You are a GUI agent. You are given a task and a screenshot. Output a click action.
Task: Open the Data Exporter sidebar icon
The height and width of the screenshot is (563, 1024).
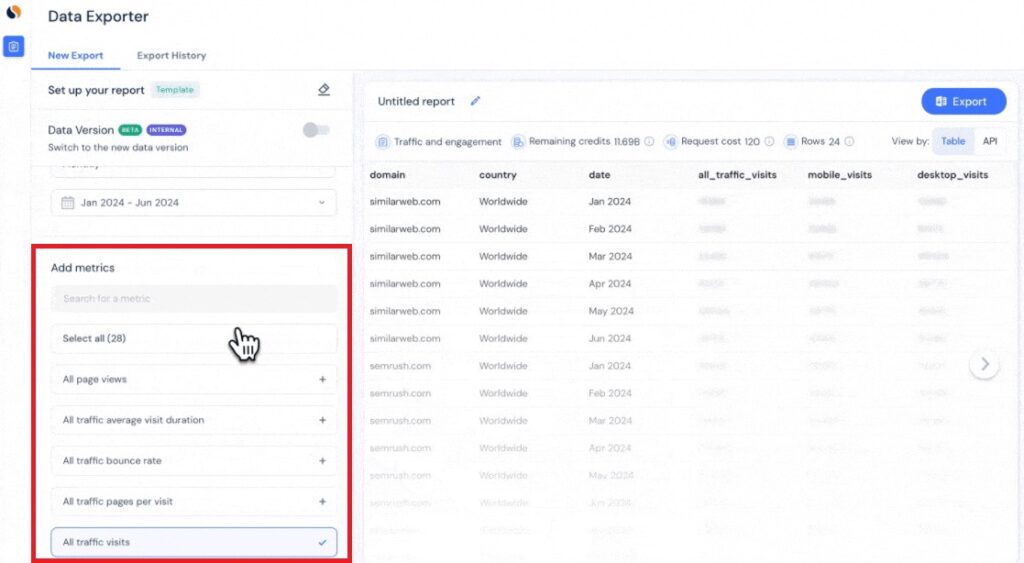click(x=13, y=46)
